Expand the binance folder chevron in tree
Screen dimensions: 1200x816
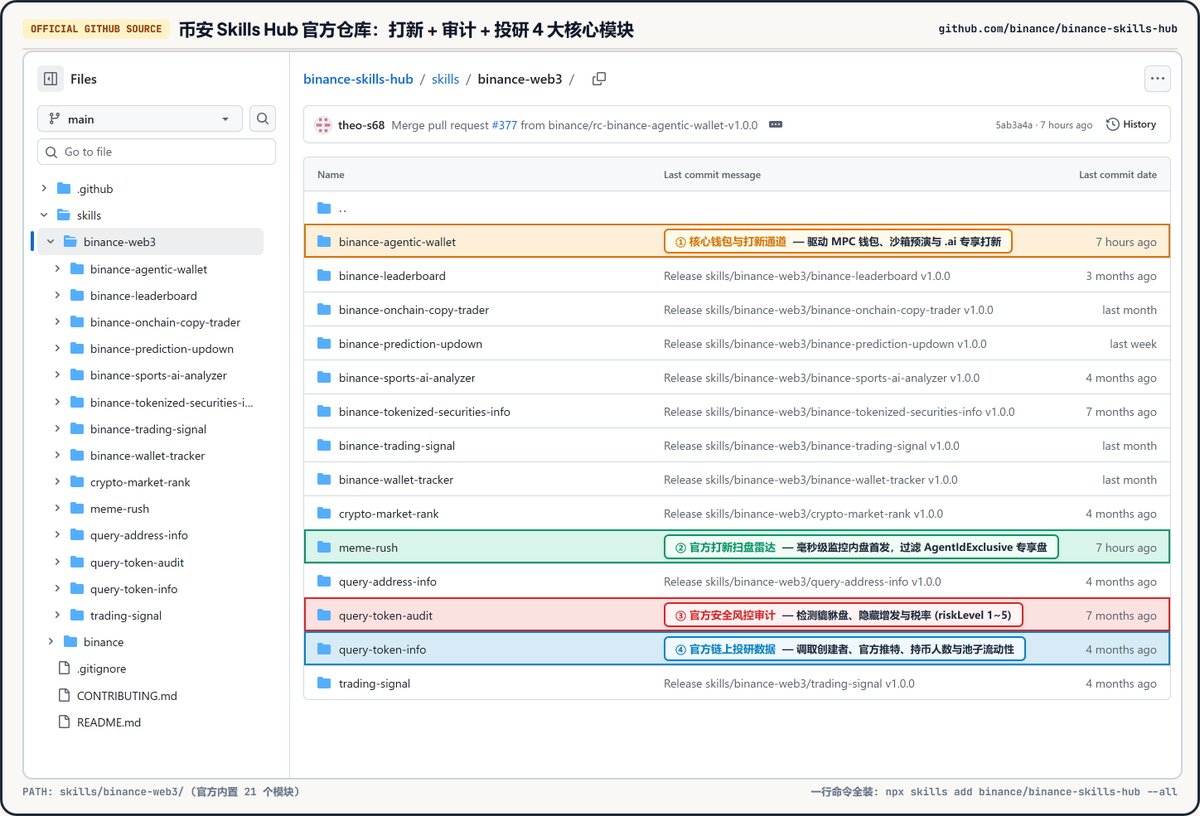click(x=51, y=642)
